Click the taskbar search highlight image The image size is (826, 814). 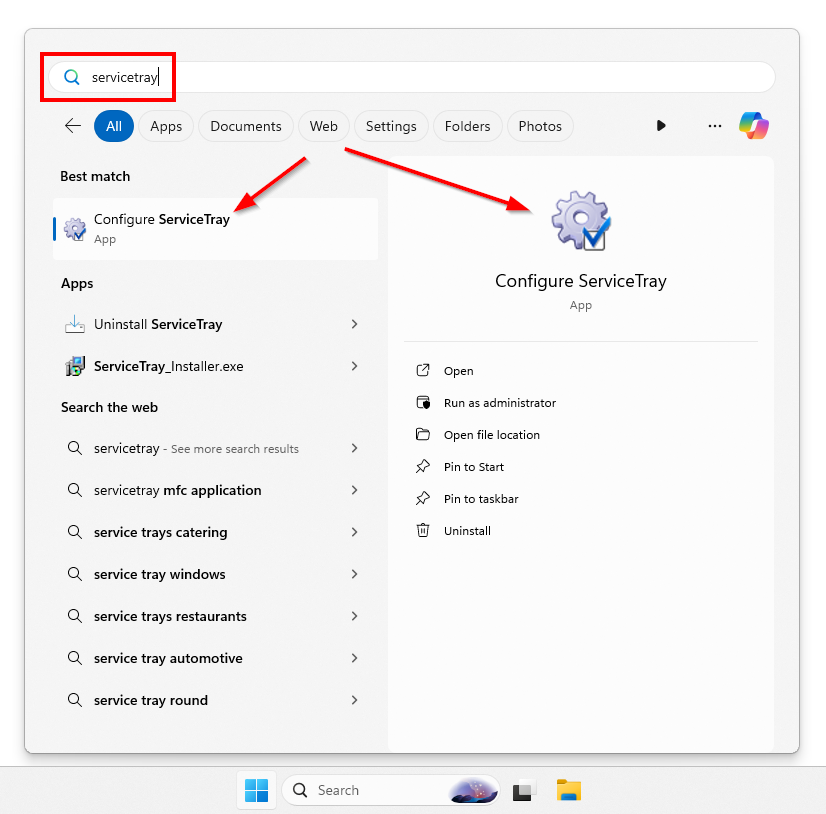click(x=473, y=790)
